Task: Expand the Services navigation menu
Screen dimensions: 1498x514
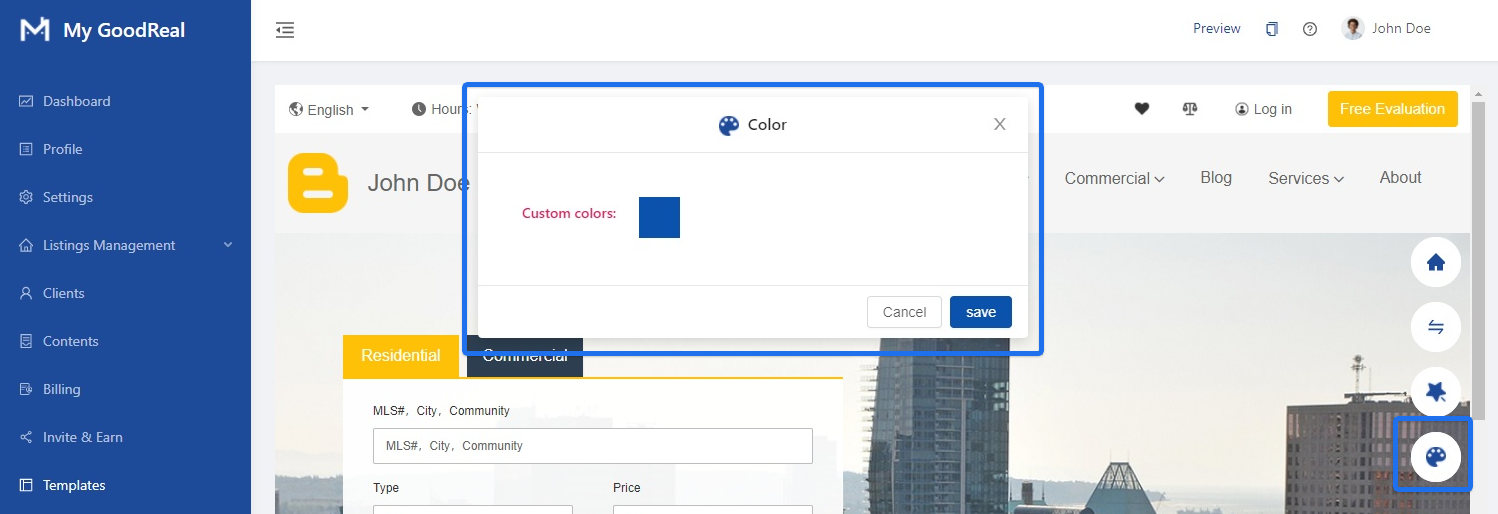Action: [1306, 178]
